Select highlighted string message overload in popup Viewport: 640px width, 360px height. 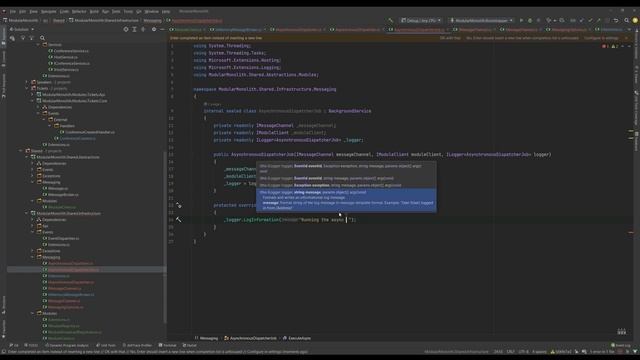coord(346,200)
